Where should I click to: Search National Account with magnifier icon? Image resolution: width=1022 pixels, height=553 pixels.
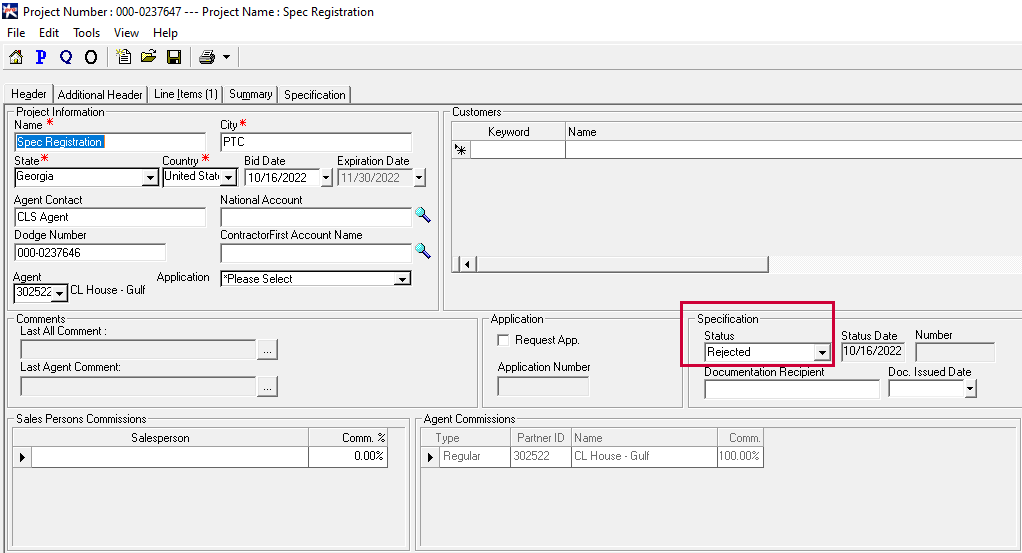click(422, 216)
